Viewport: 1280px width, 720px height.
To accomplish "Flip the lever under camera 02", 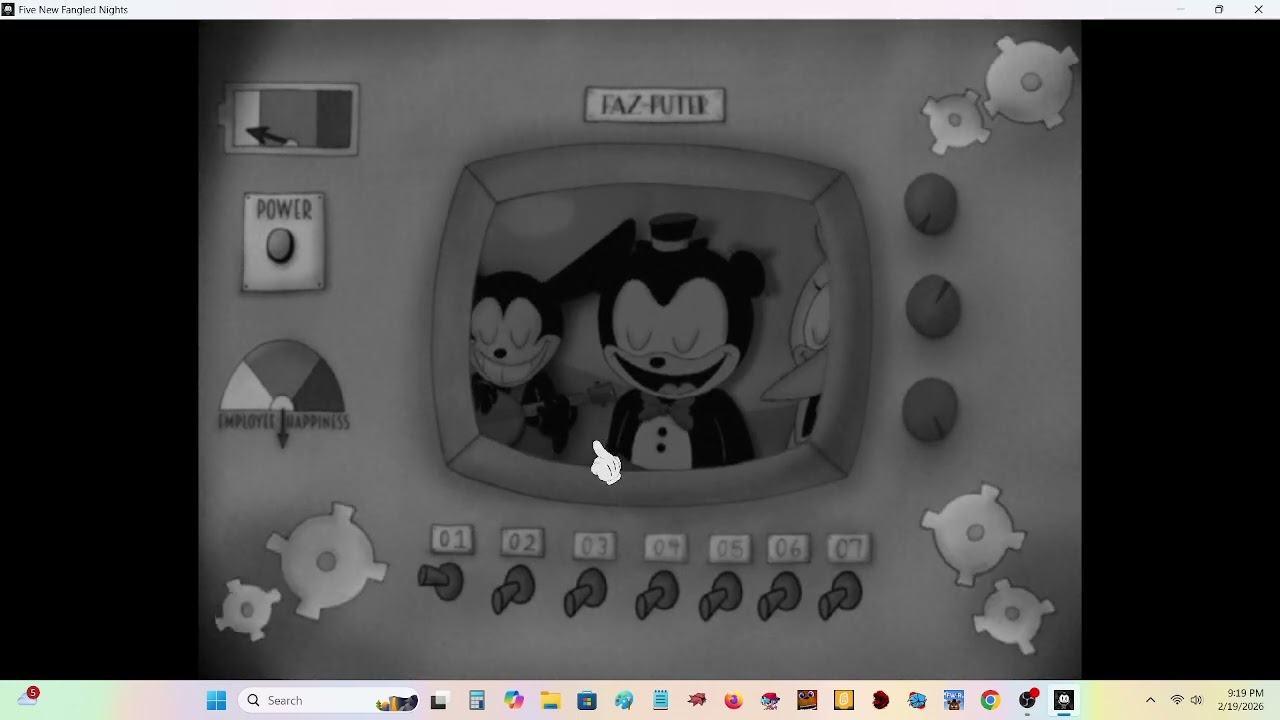I will point(514,590).
